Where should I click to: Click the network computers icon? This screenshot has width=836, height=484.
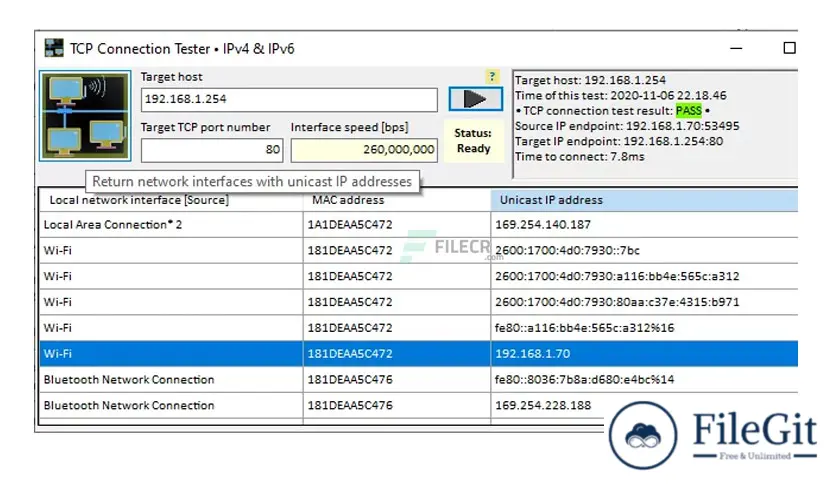(85, 116)
